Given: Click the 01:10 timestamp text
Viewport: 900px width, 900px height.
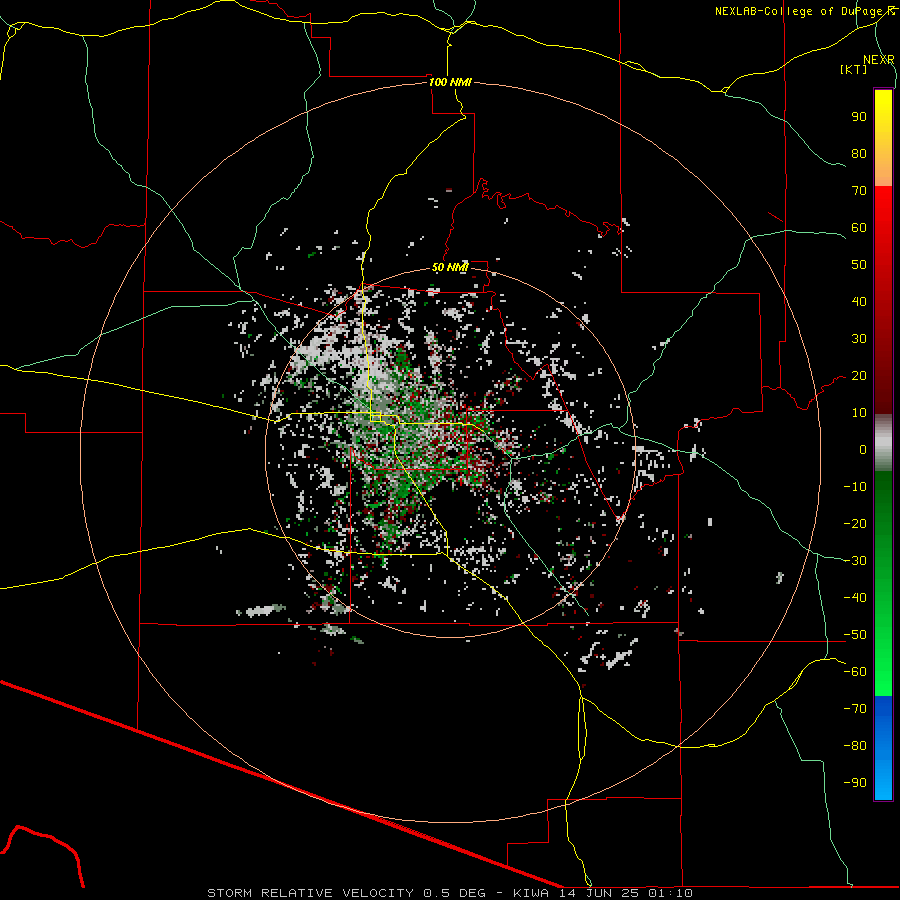Looking at the screenshot, I should tap(671, 893).
